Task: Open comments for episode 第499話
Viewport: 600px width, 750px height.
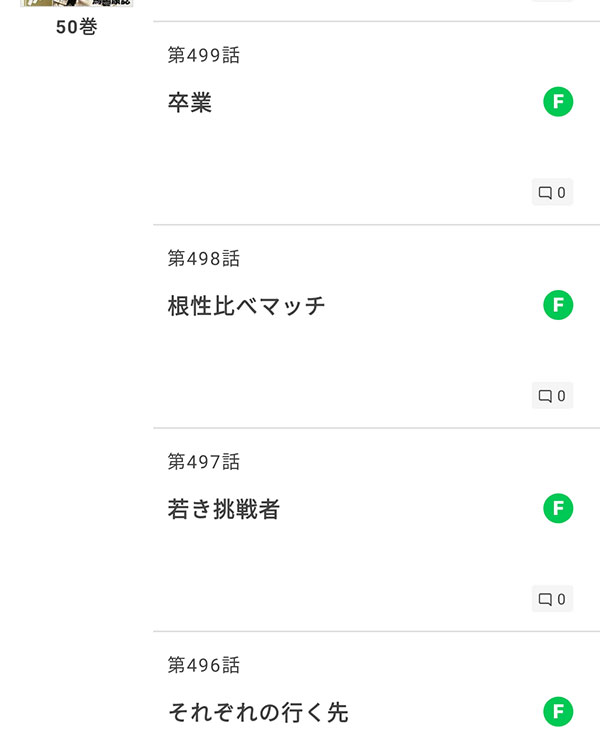Action: tap(552, 192)
